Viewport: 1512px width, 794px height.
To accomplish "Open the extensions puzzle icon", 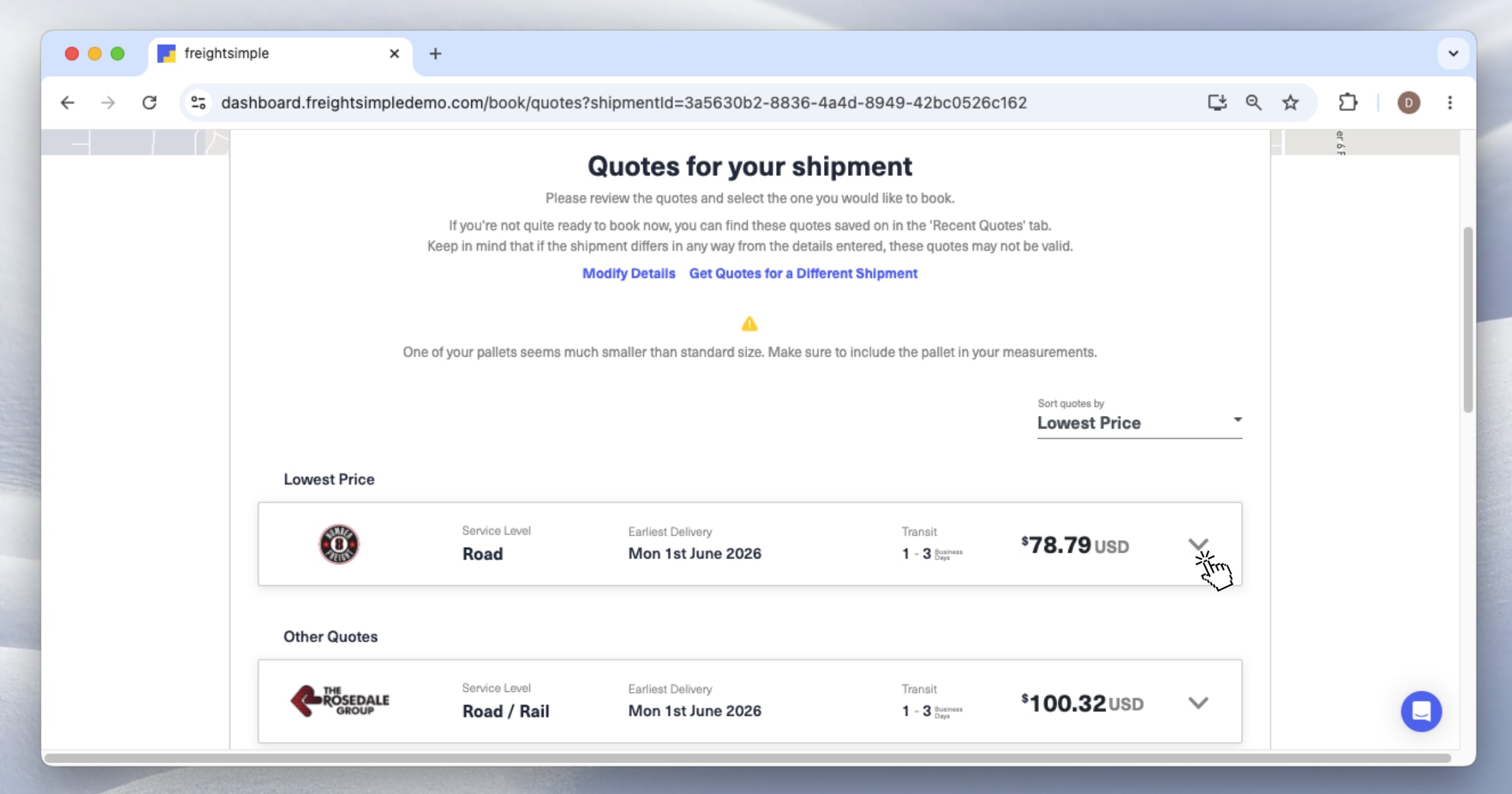I will (x=1348, y=103).
